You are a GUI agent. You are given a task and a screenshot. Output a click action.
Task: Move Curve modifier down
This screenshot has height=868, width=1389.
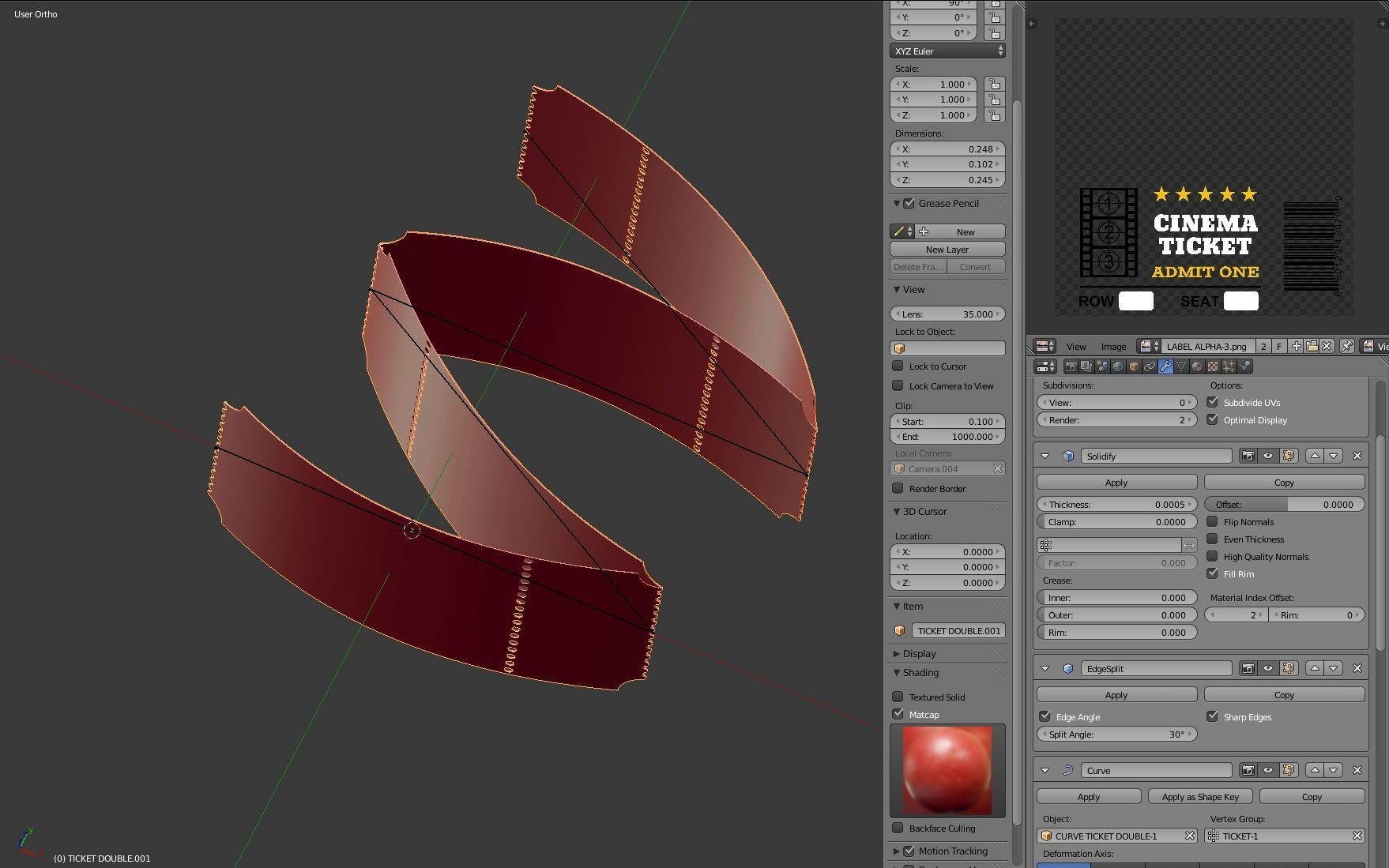[1334, 770]
